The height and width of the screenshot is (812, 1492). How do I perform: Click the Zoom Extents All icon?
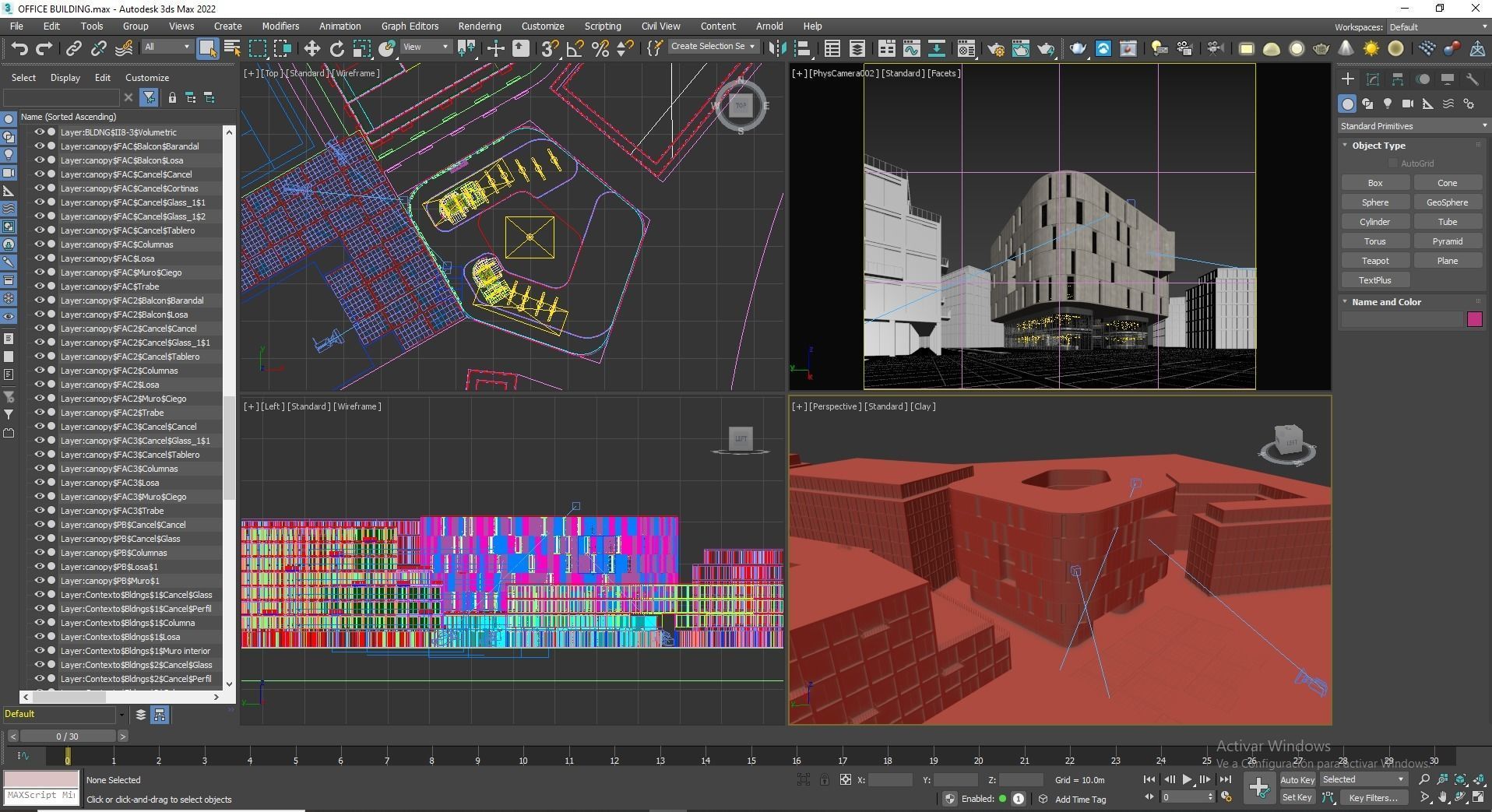pyautogui.click(x=1480, y=779)
